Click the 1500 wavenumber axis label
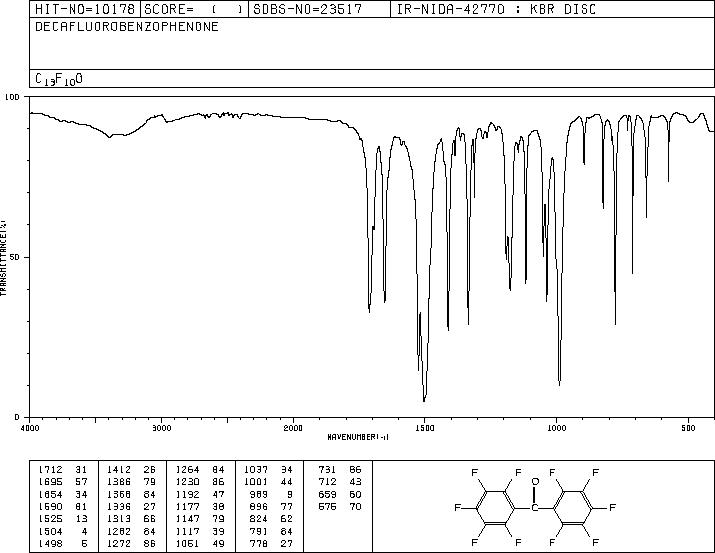715x553 pixels. pos(425,428)
